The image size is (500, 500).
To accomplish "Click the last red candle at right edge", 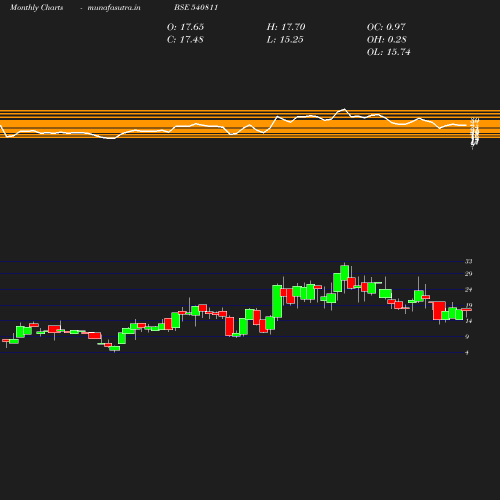I will [466, 310].
